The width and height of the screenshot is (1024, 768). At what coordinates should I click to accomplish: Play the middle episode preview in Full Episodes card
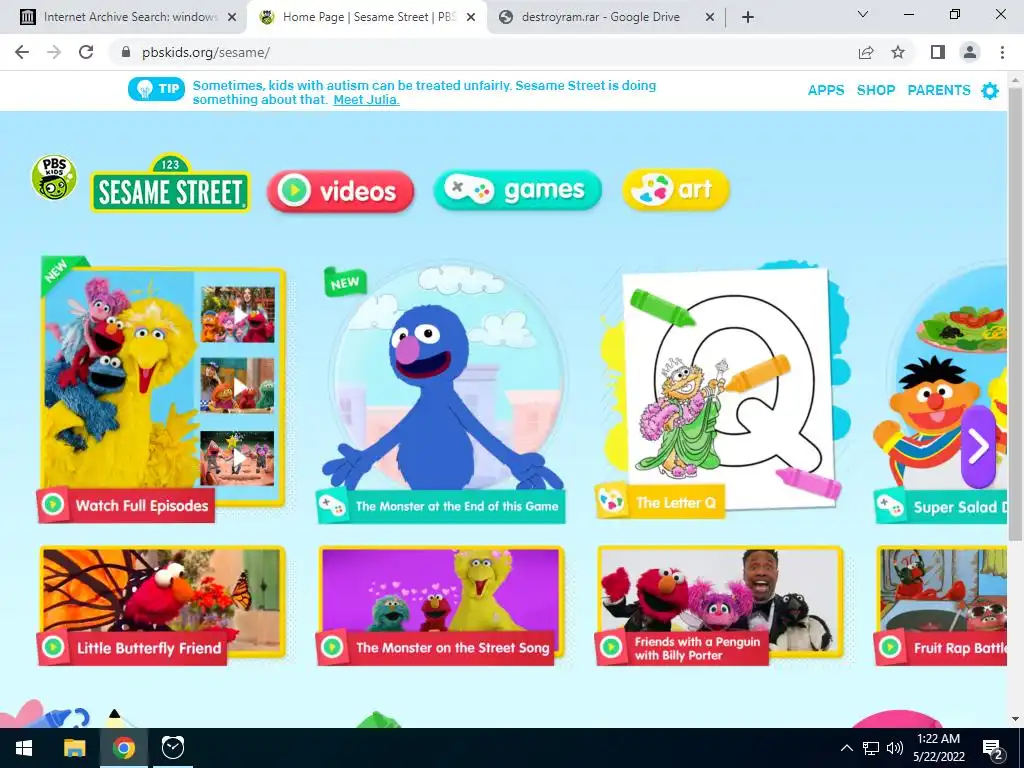point(238,385)
